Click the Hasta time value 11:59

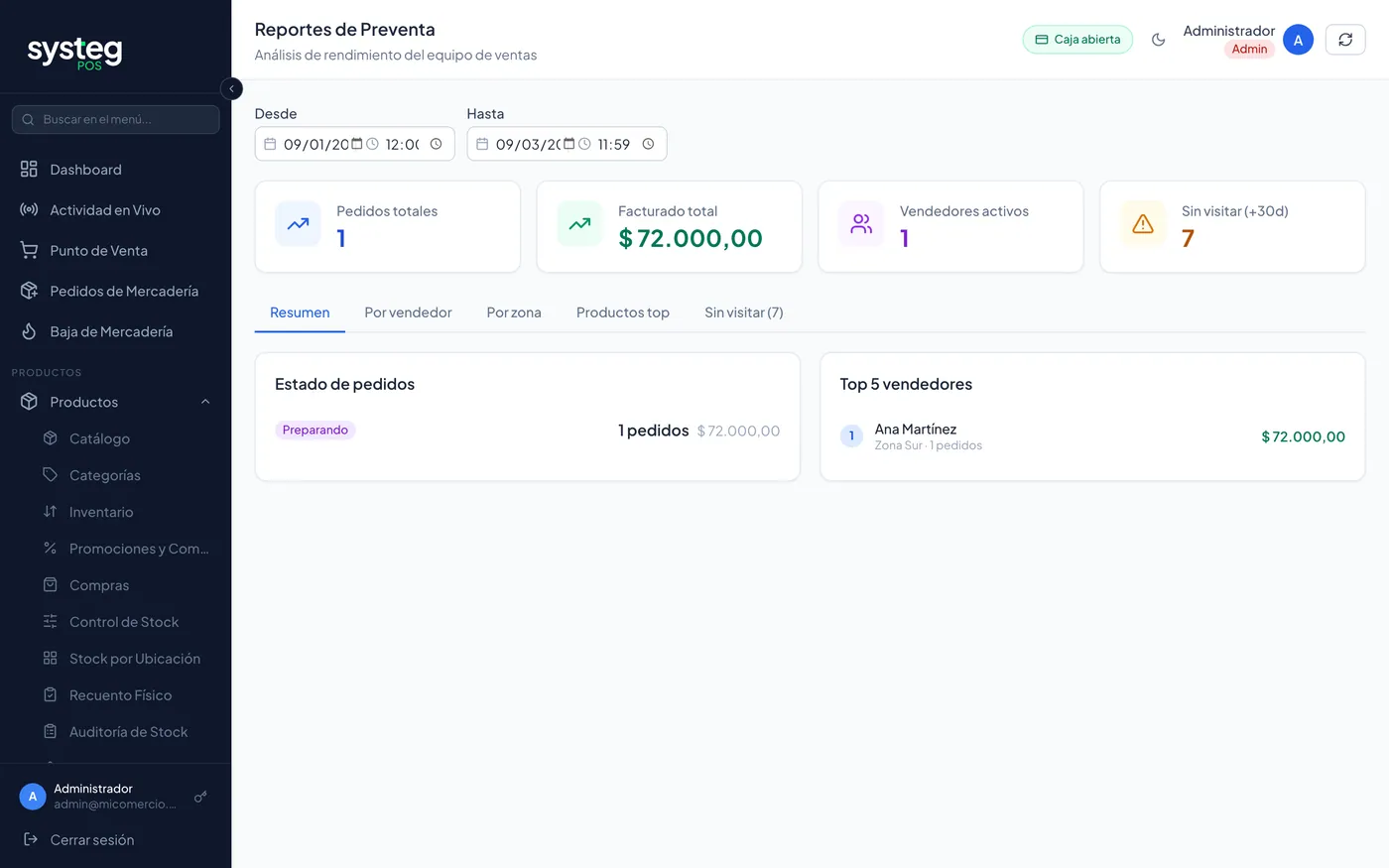(615, 144)
